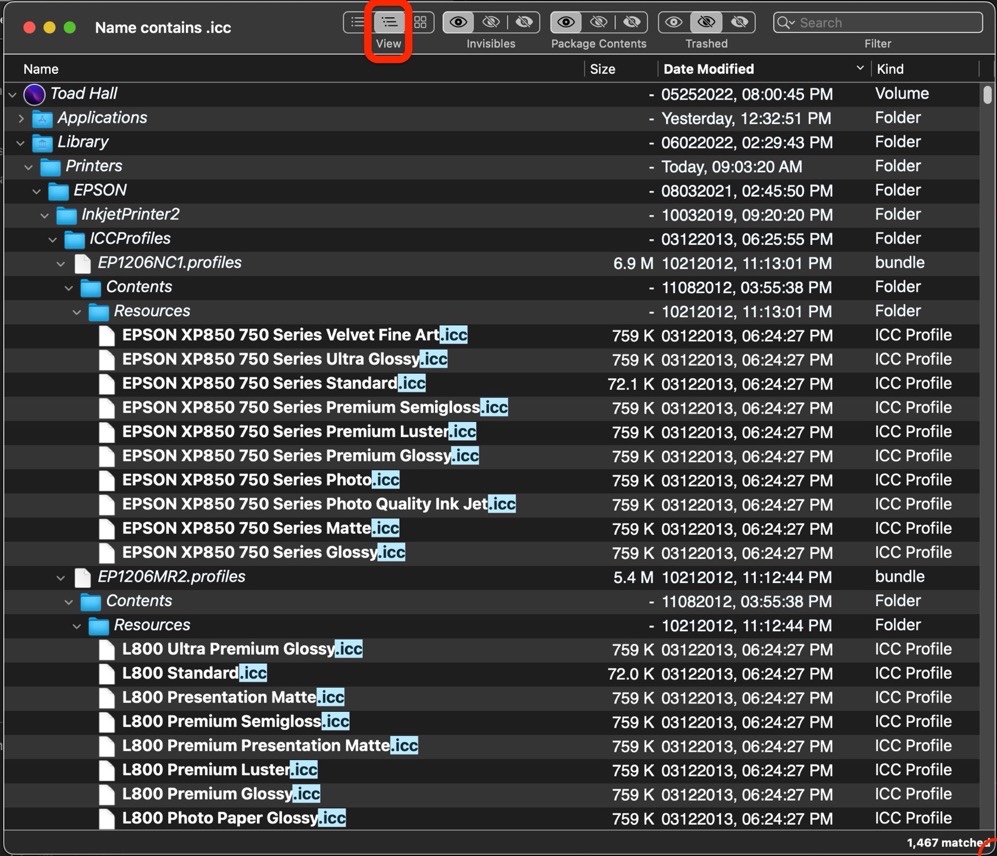The height and width of the screenshot is (856, 997).
Task: Click the folder icon beside ICCProfiles
Action: click(73, 238)
